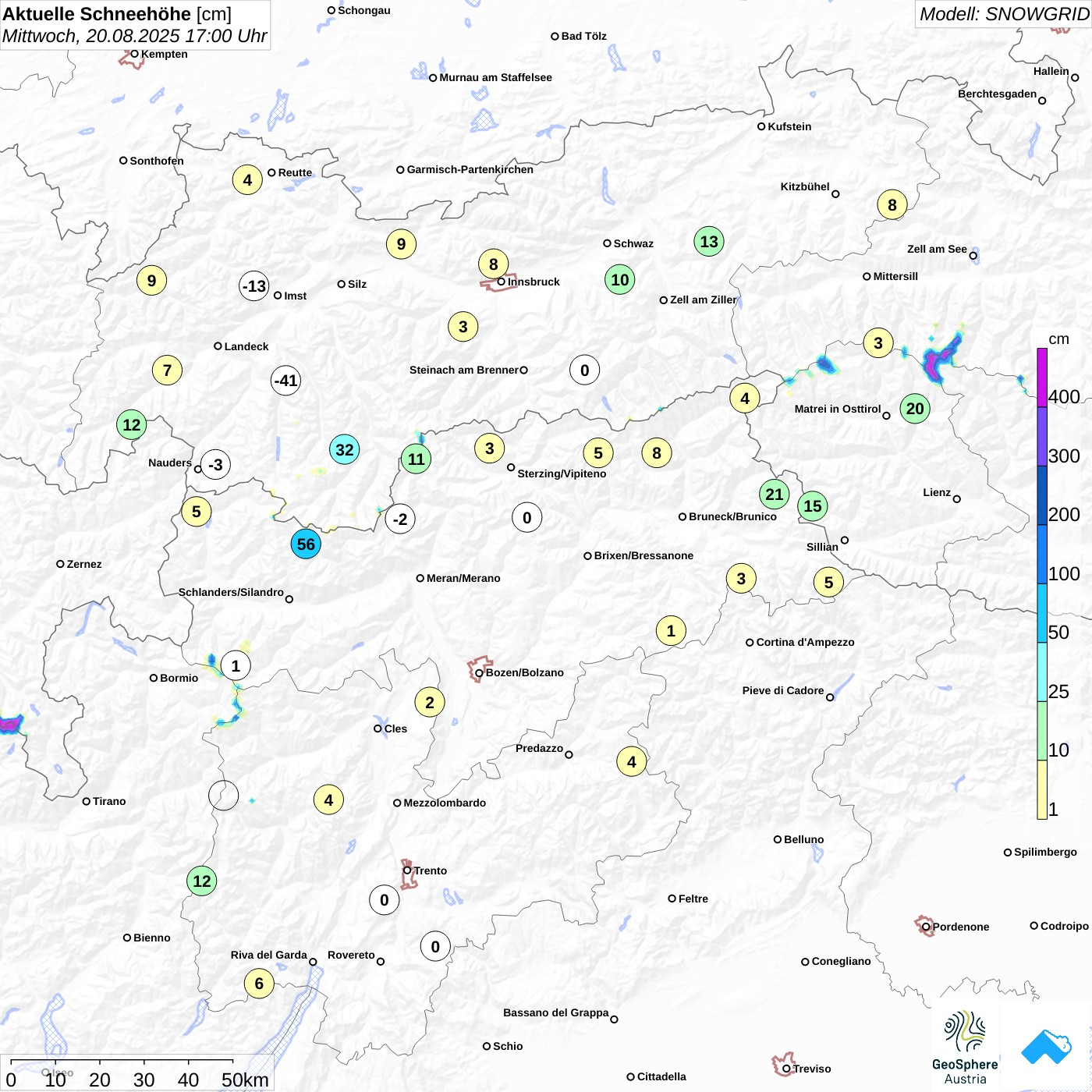Image resolution: width=1092 pixels, height=1092 pixels.
Task: Select the 0 marker near Steinach am Brenner
Action: point(584,370)
